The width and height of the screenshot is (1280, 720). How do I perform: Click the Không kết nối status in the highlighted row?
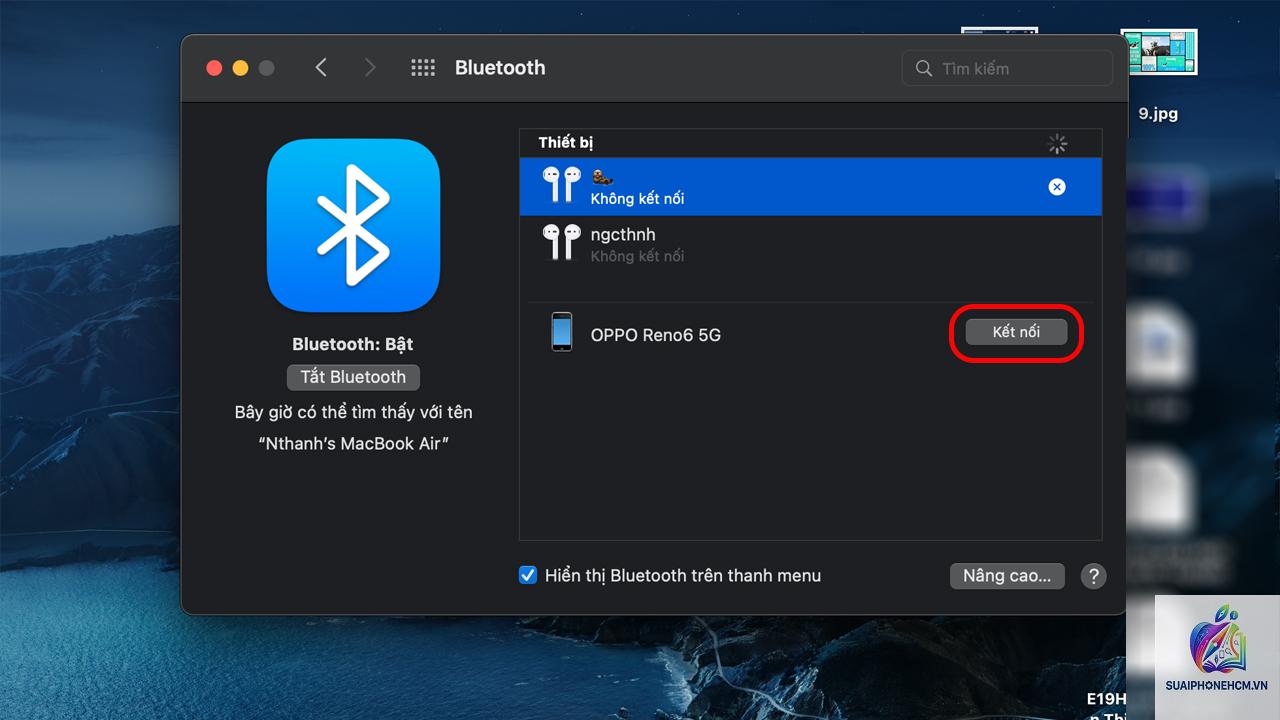point(637,198)
